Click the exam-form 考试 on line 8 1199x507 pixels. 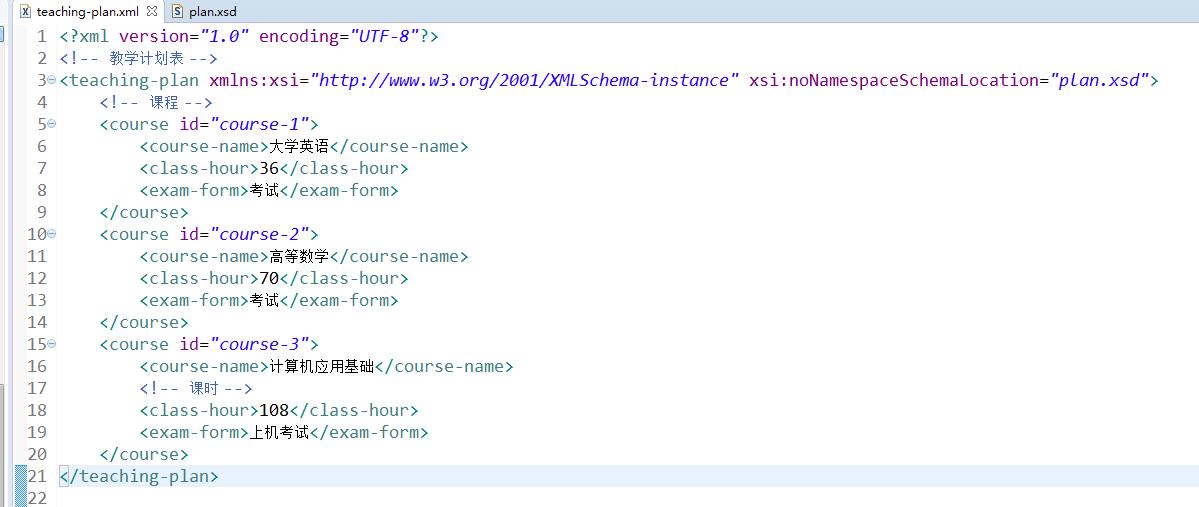[x=264, y=190]
